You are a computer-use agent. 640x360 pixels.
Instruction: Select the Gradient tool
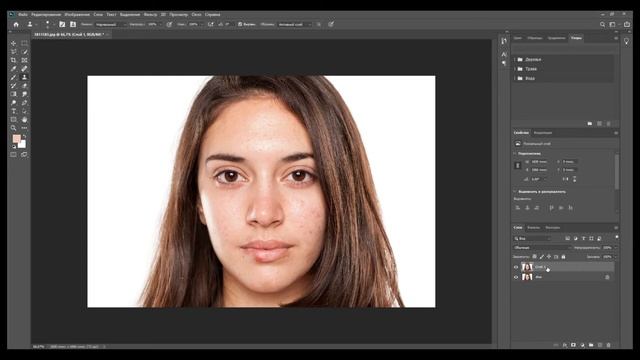(13, 94)
